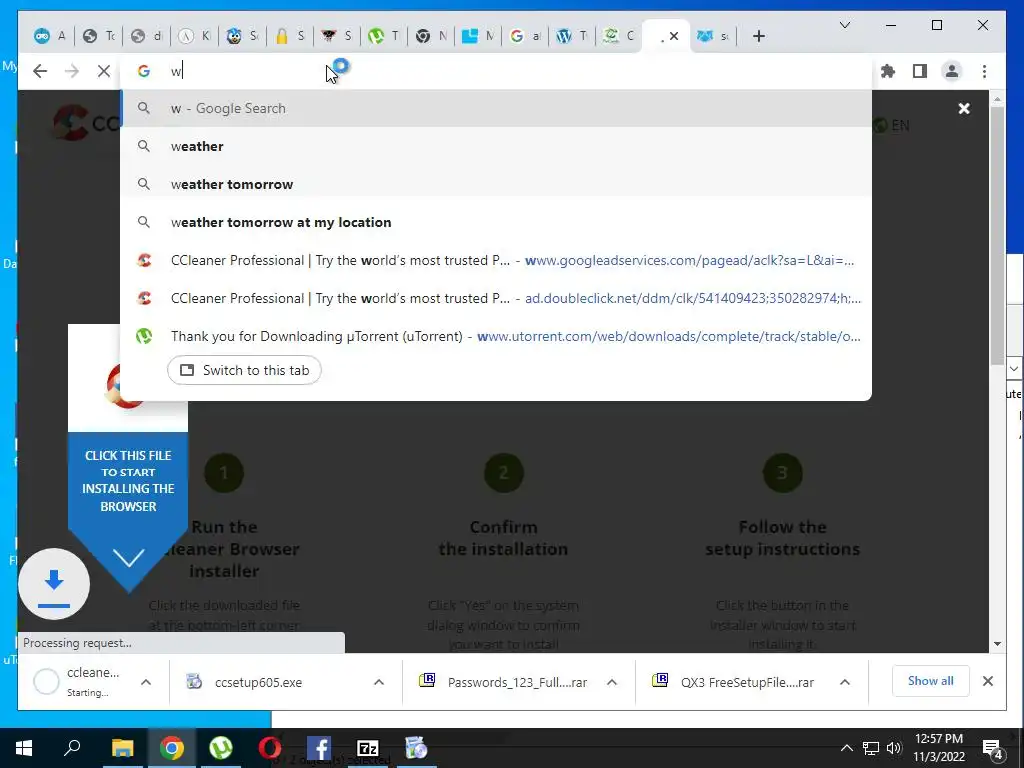Image resolution: width=1024 pixels, height=768 pixels.
Task: Go back with the back arrow
Action: (40, 71)
